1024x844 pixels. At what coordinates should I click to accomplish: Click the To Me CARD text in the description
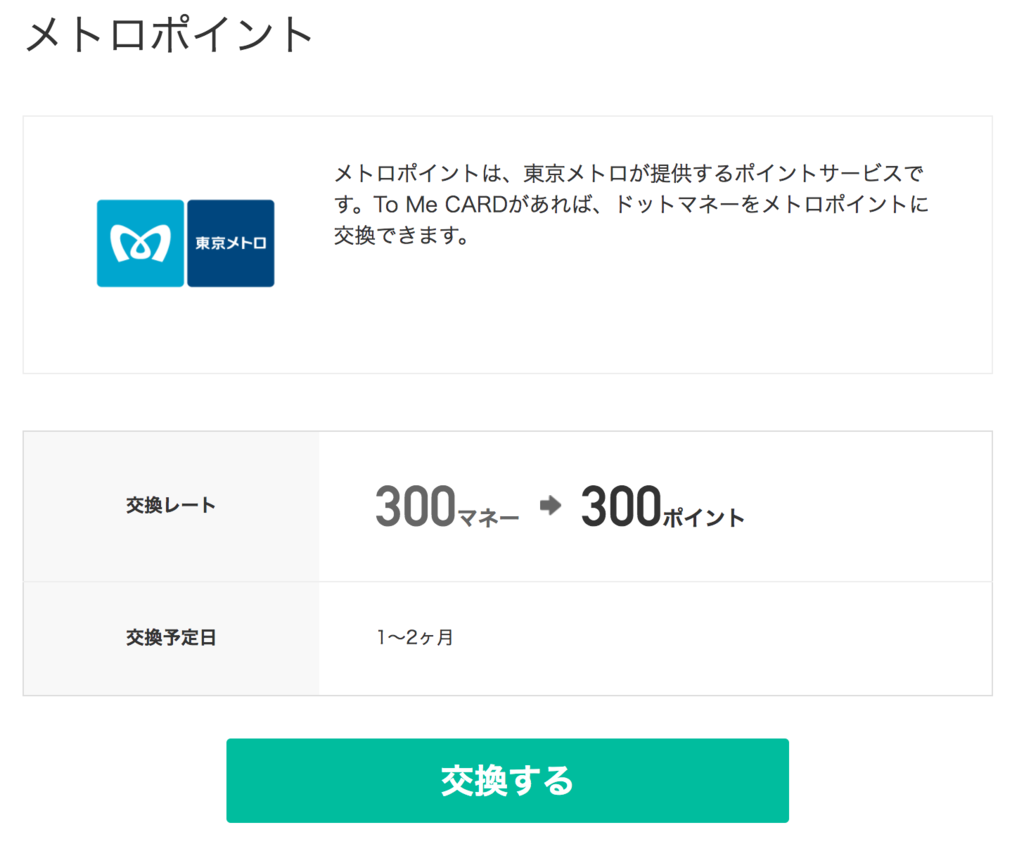pos(440,204)
